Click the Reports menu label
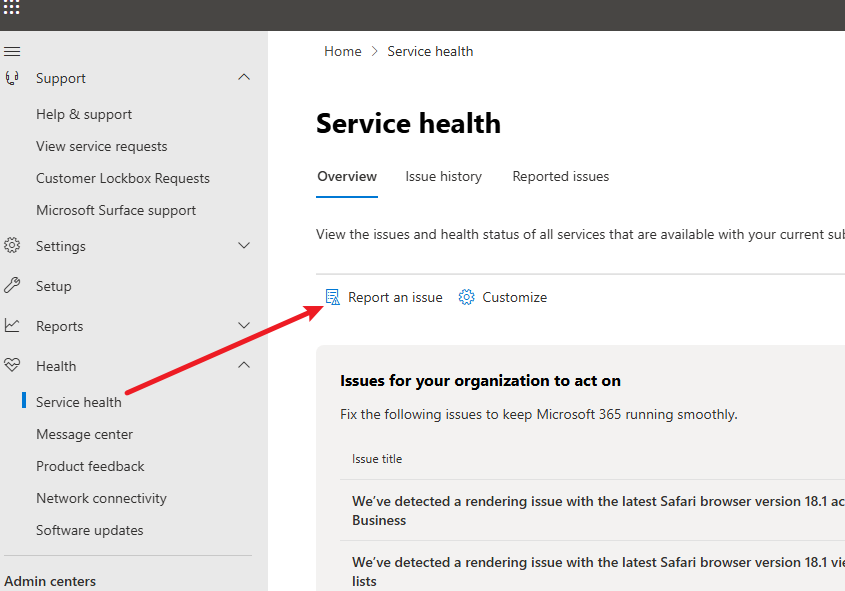 60,326
